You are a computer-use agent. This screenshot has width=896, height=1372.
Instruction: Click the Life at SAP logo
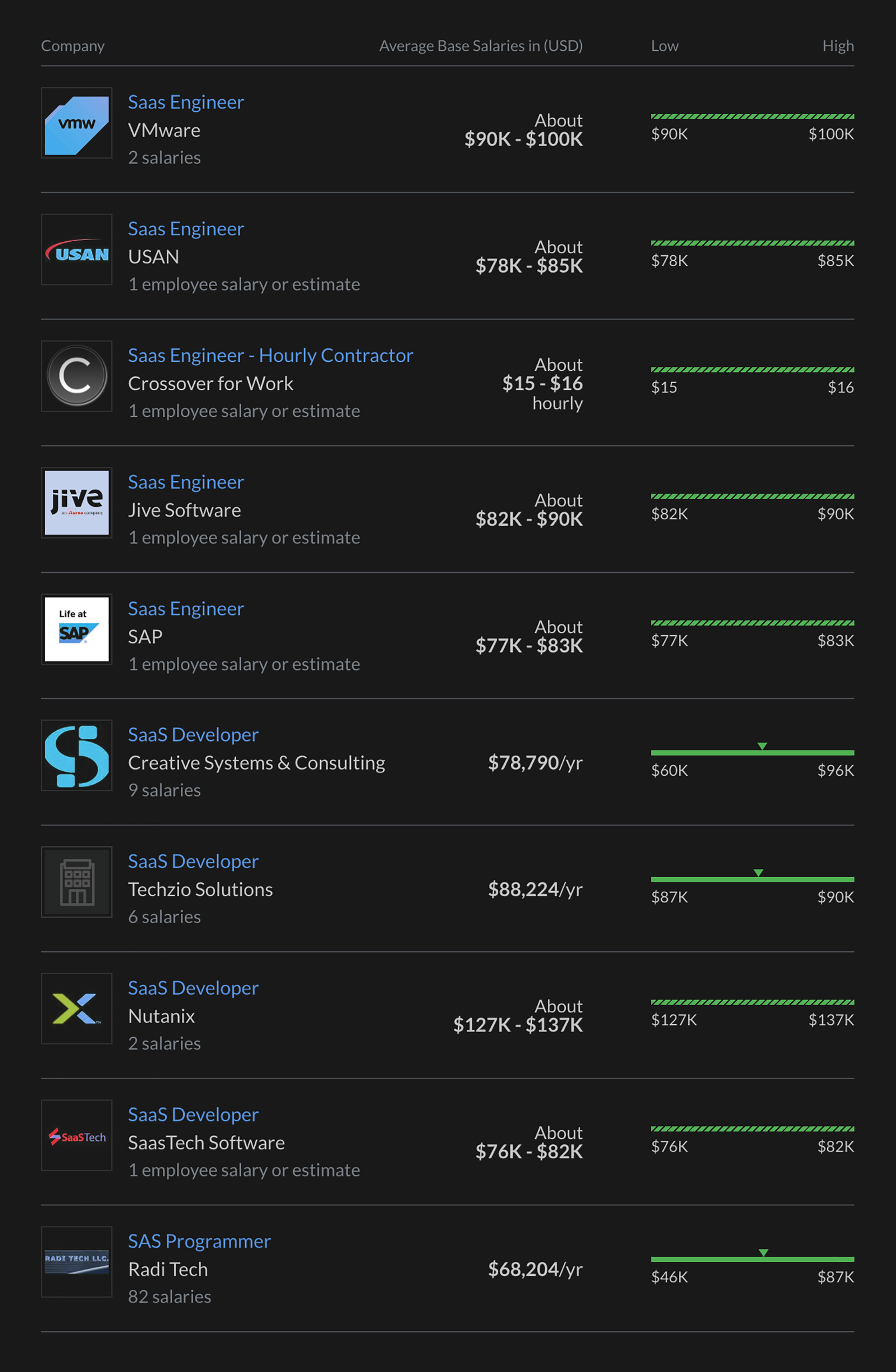(x=77, y=629)
